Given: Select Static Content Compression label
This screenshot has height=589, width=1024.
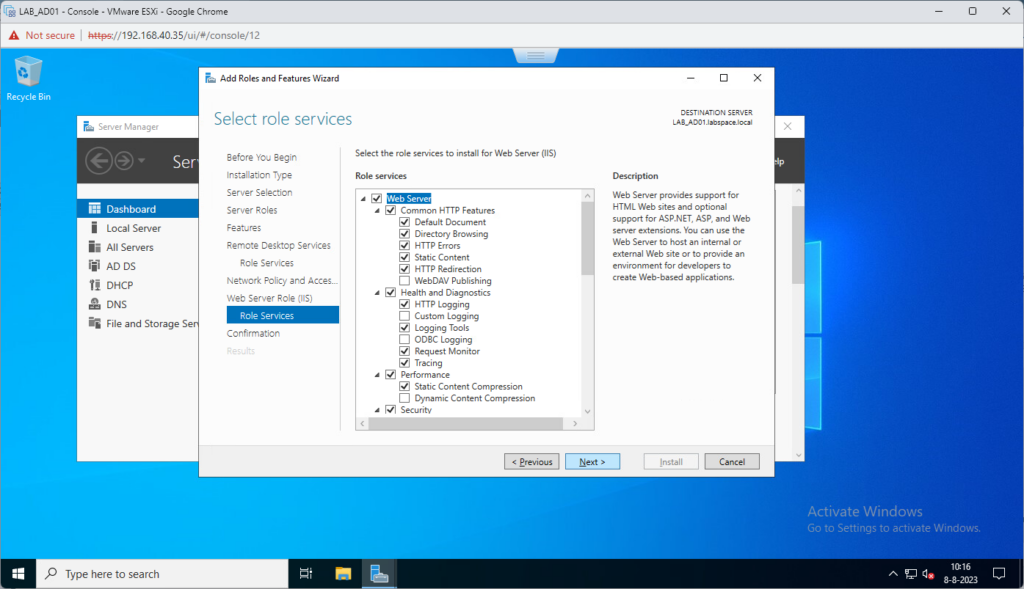Looking at the screenshot, I should (468, 387).
